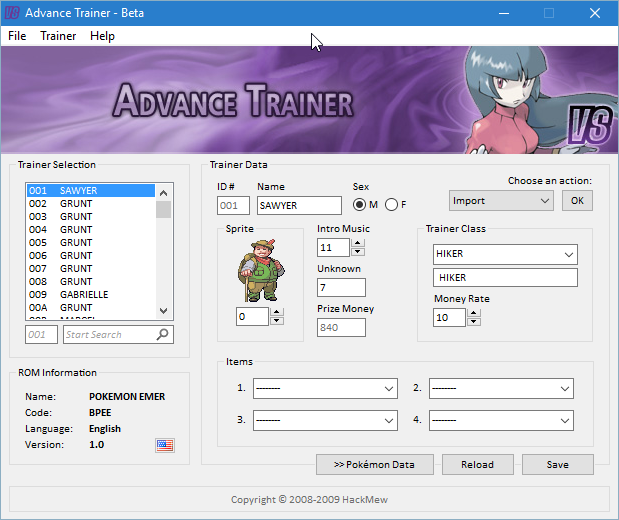This screenshot has width=619, height=520.
Task: Click the trainer list scroll up arrow
Action: (163, 193)
